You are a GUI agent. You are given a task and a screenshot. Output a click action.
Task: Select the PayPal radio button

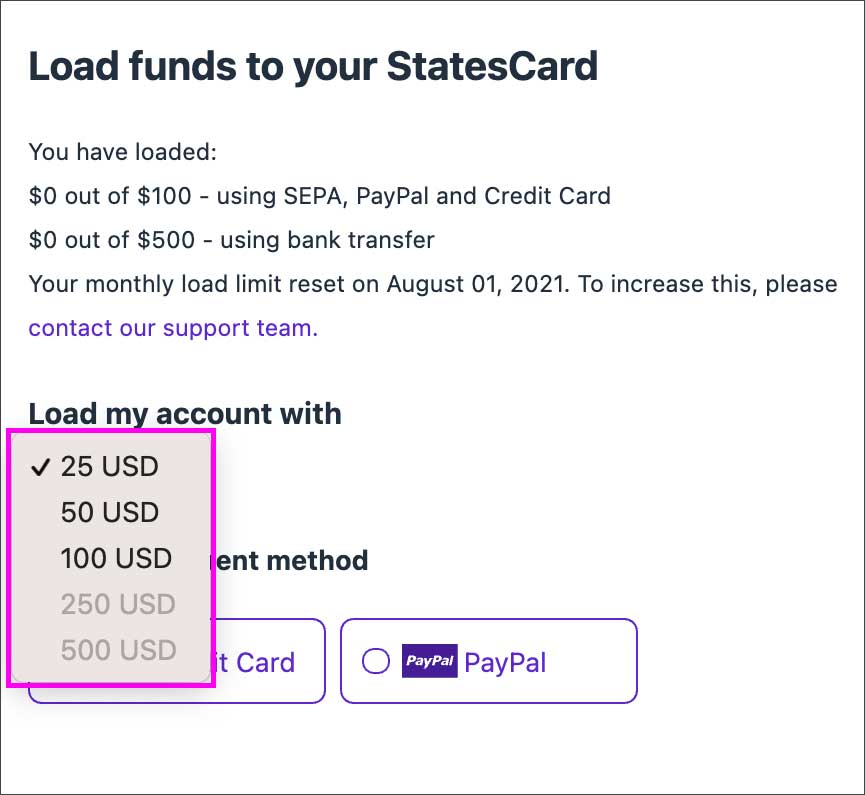tap(376, 661)
